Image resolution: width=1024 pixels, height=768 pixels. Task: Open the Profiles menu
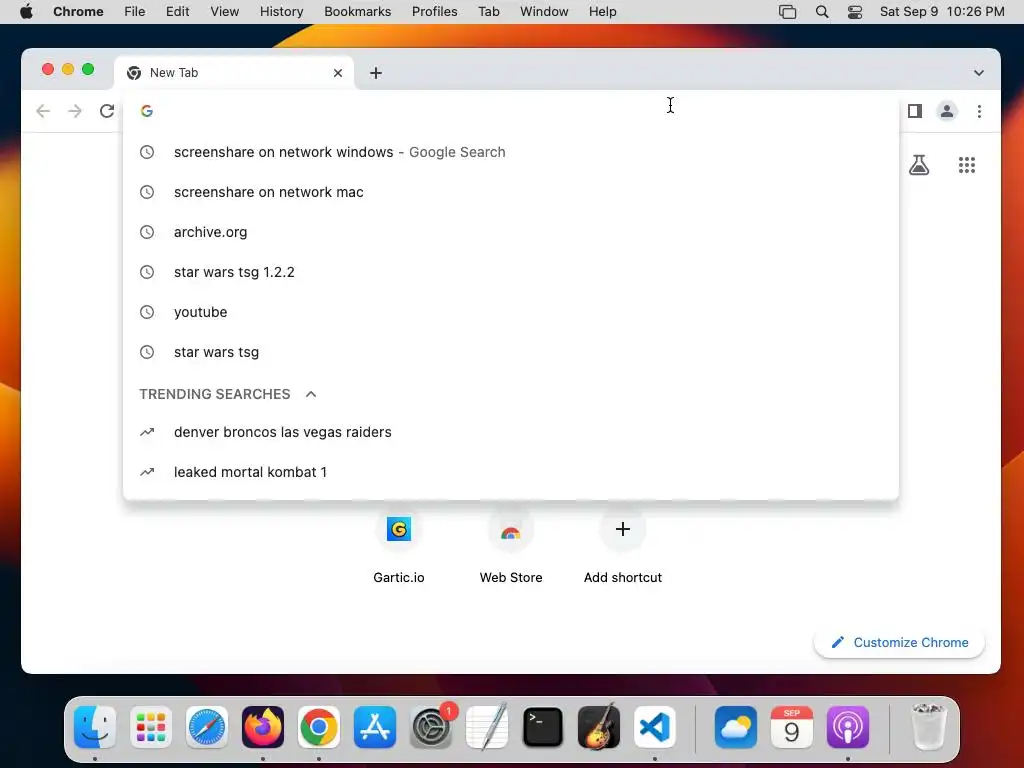click(434, 12)
